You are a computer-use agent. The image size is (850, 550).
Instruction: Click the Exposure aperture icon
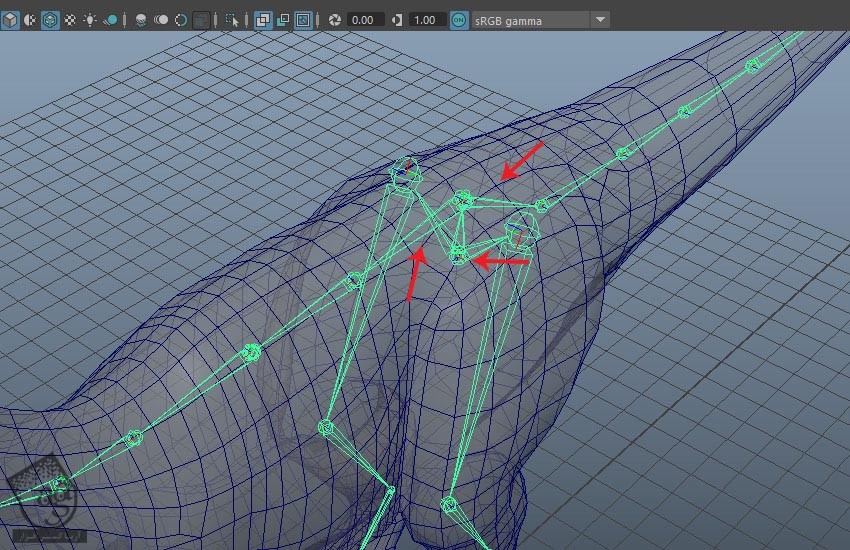click(334, 19)
